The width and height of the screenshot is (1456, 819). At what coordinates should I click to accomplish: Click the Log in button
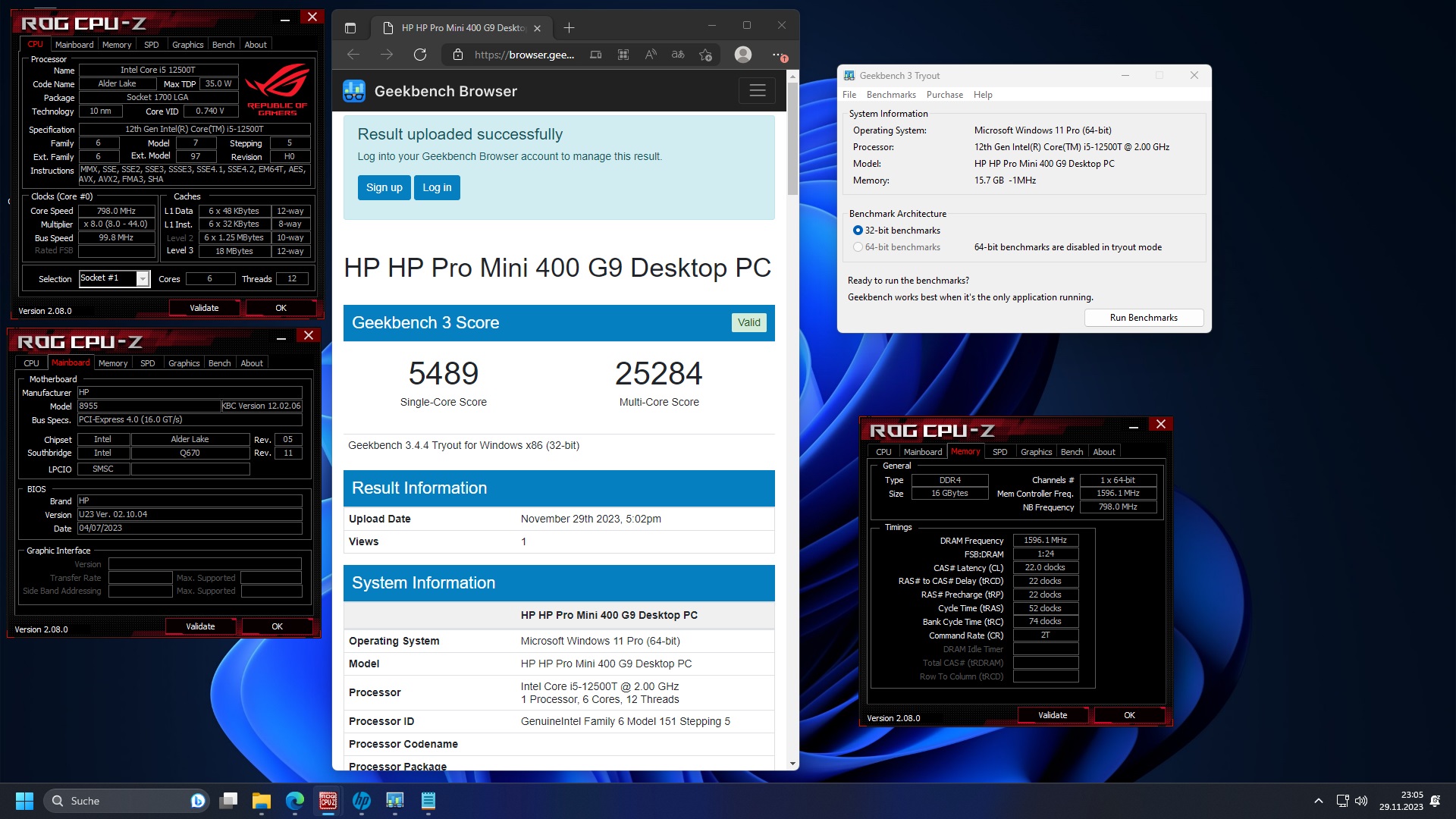(x=437, y=187)
